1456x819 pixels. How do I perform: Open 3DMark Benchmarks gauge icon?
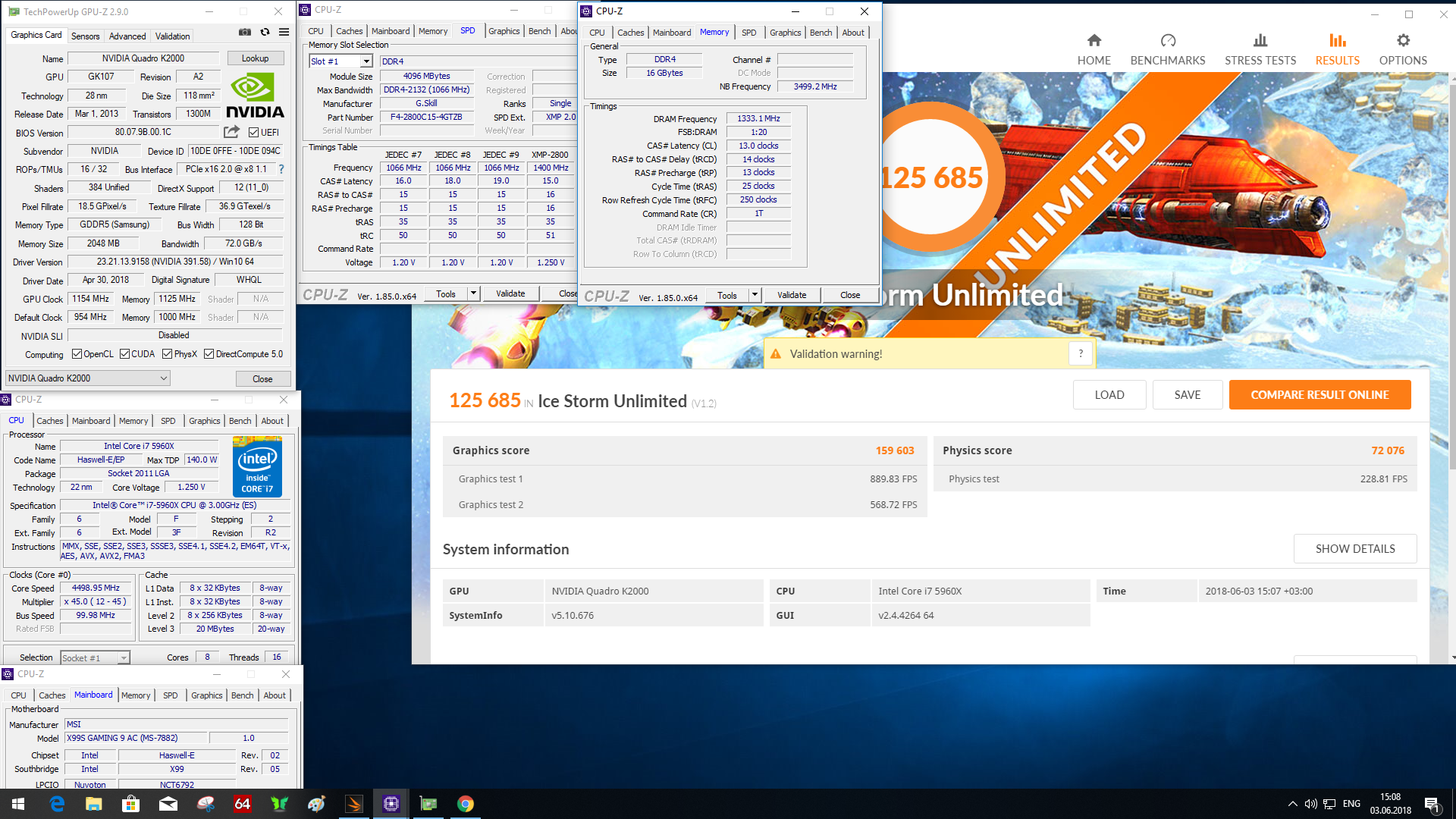pyautogui.click(x=1168, y=41)
